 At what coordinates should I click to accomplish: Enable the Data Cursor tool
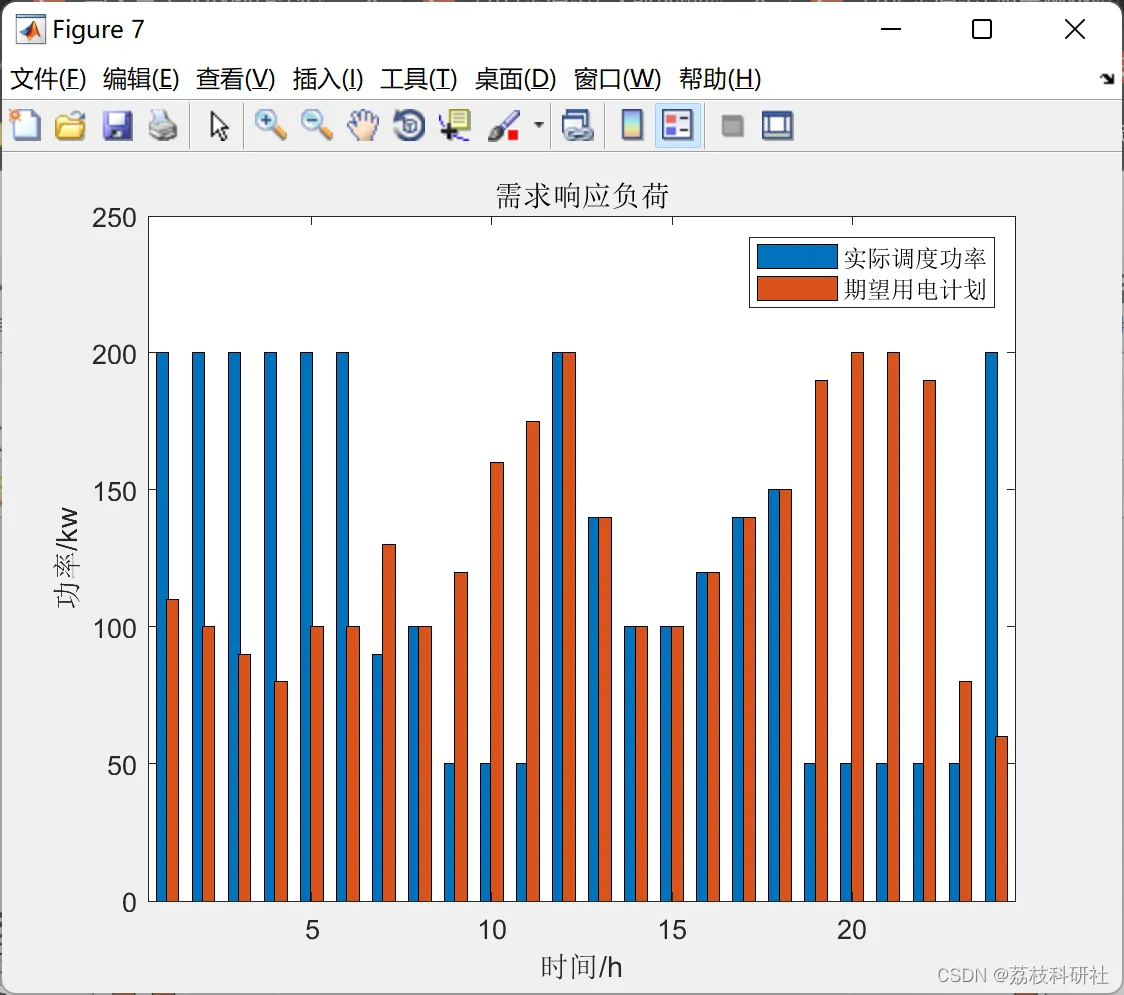[x=455, y=125]
